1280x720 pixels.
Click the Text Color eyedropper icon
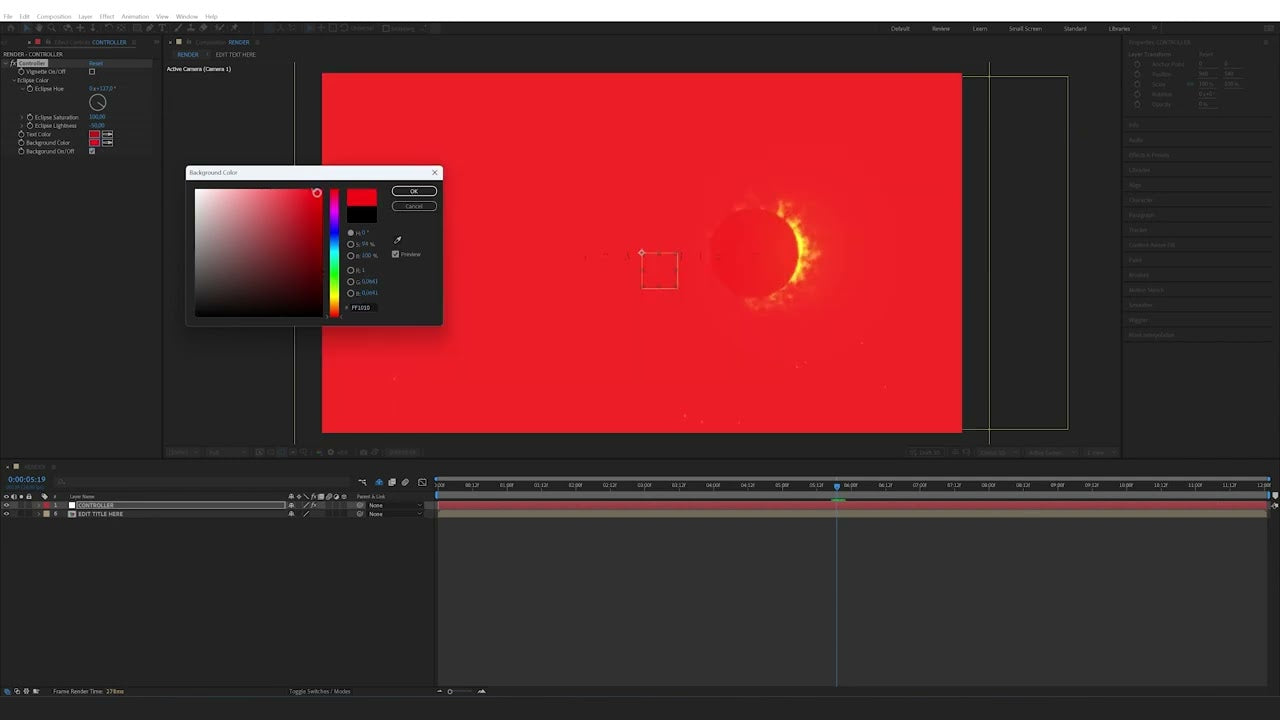pyautogui.click(x=107, y=134)
